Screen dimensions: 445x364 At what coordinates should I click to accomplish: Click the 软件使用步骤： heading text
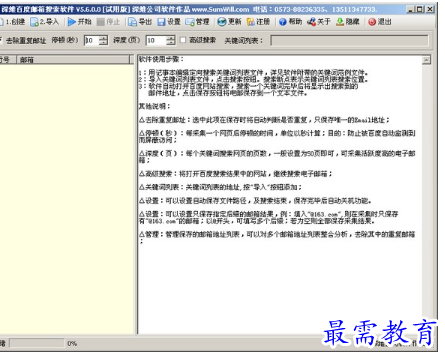pyautogui.click(x=161, y=60)
